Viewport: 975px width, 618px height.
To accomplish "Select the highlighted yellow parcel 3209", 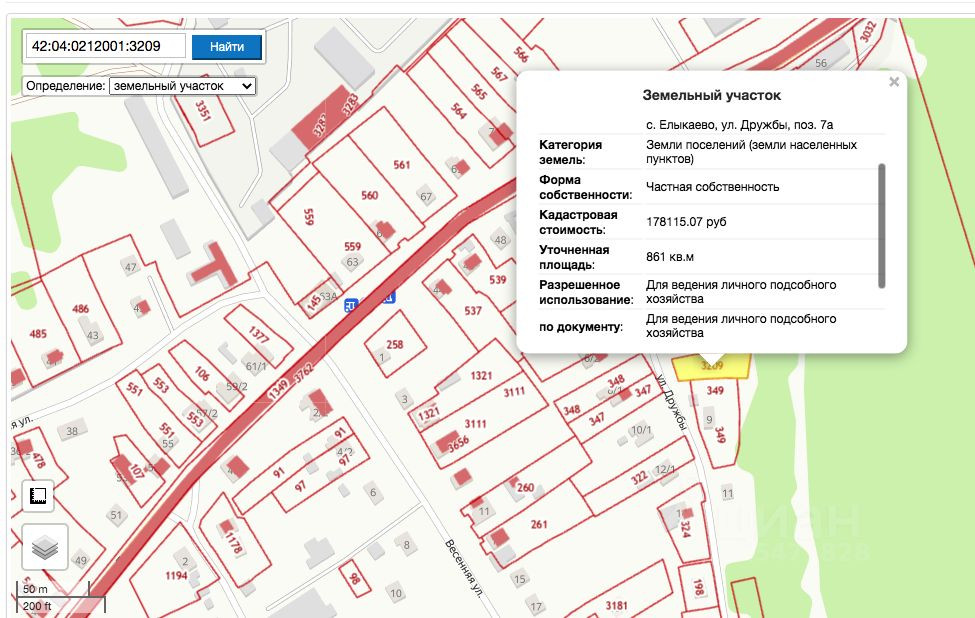I will click(x=712, y=367).
